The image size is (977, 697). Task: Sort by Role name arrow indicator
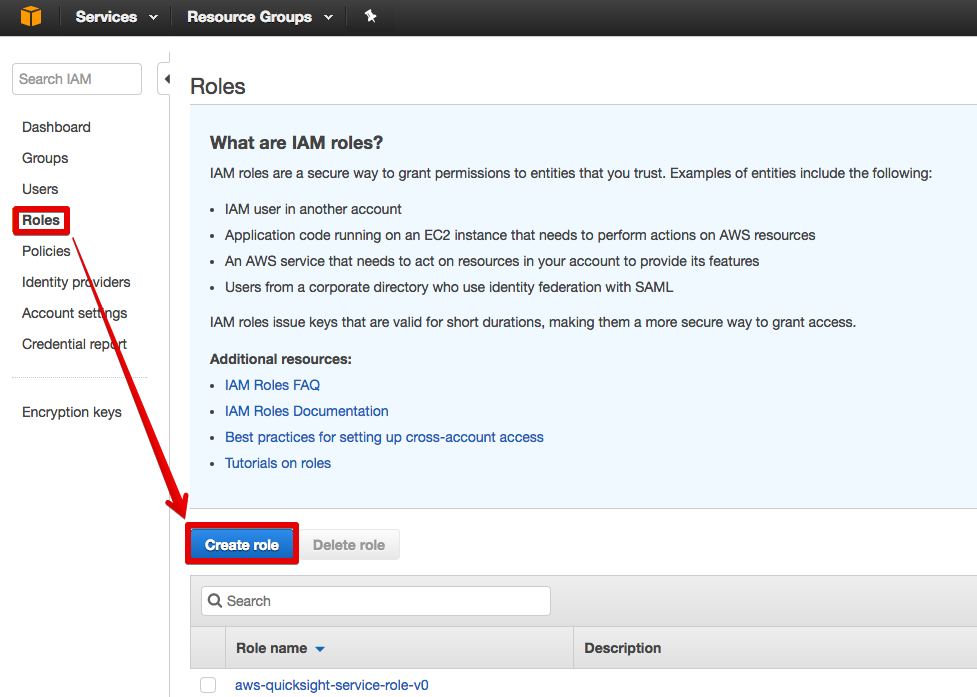click(x=320, y=649)
